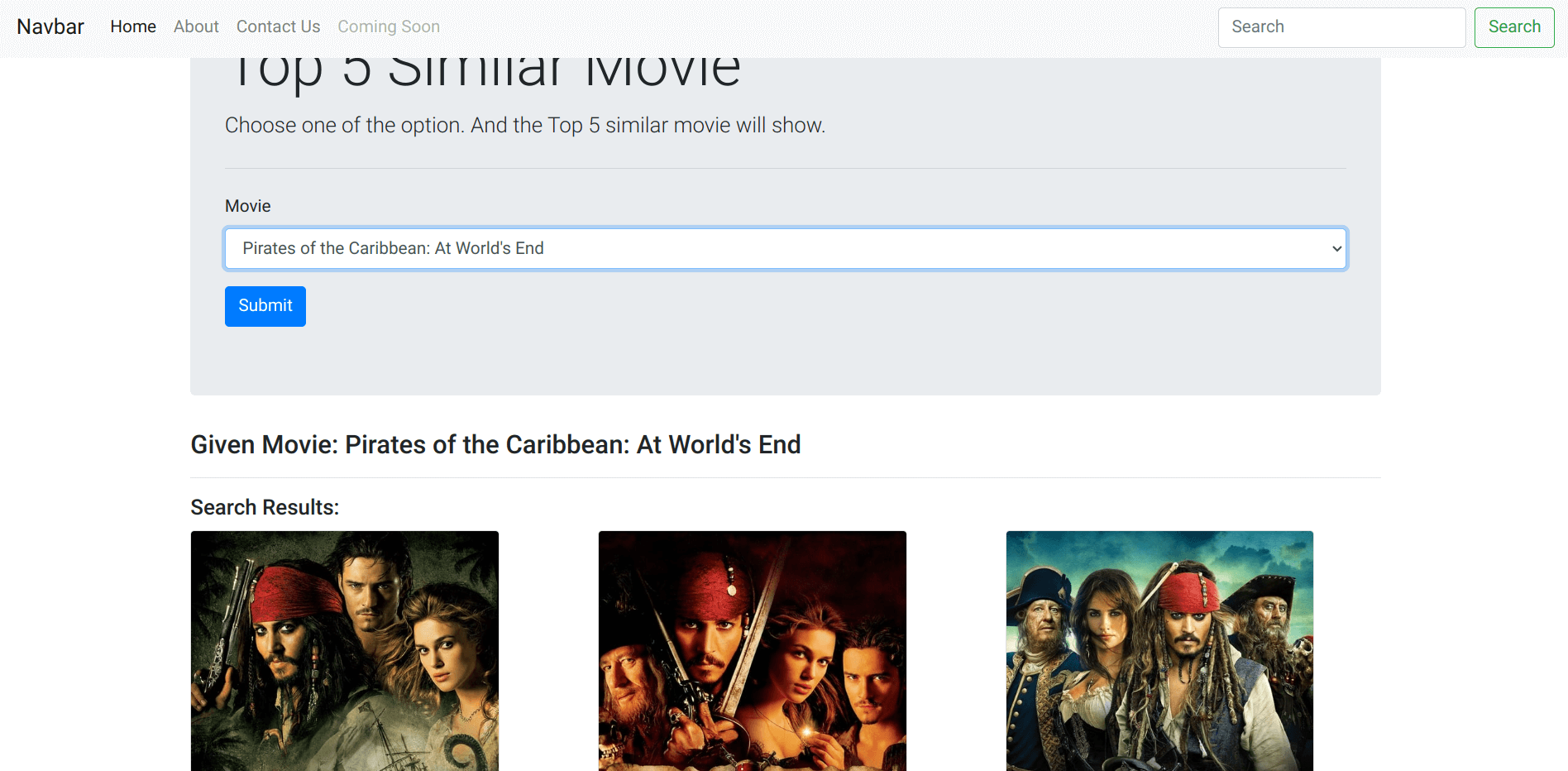Screen dimensions: 1568x771
Task: Open the Home nav item
Action: 133,27
